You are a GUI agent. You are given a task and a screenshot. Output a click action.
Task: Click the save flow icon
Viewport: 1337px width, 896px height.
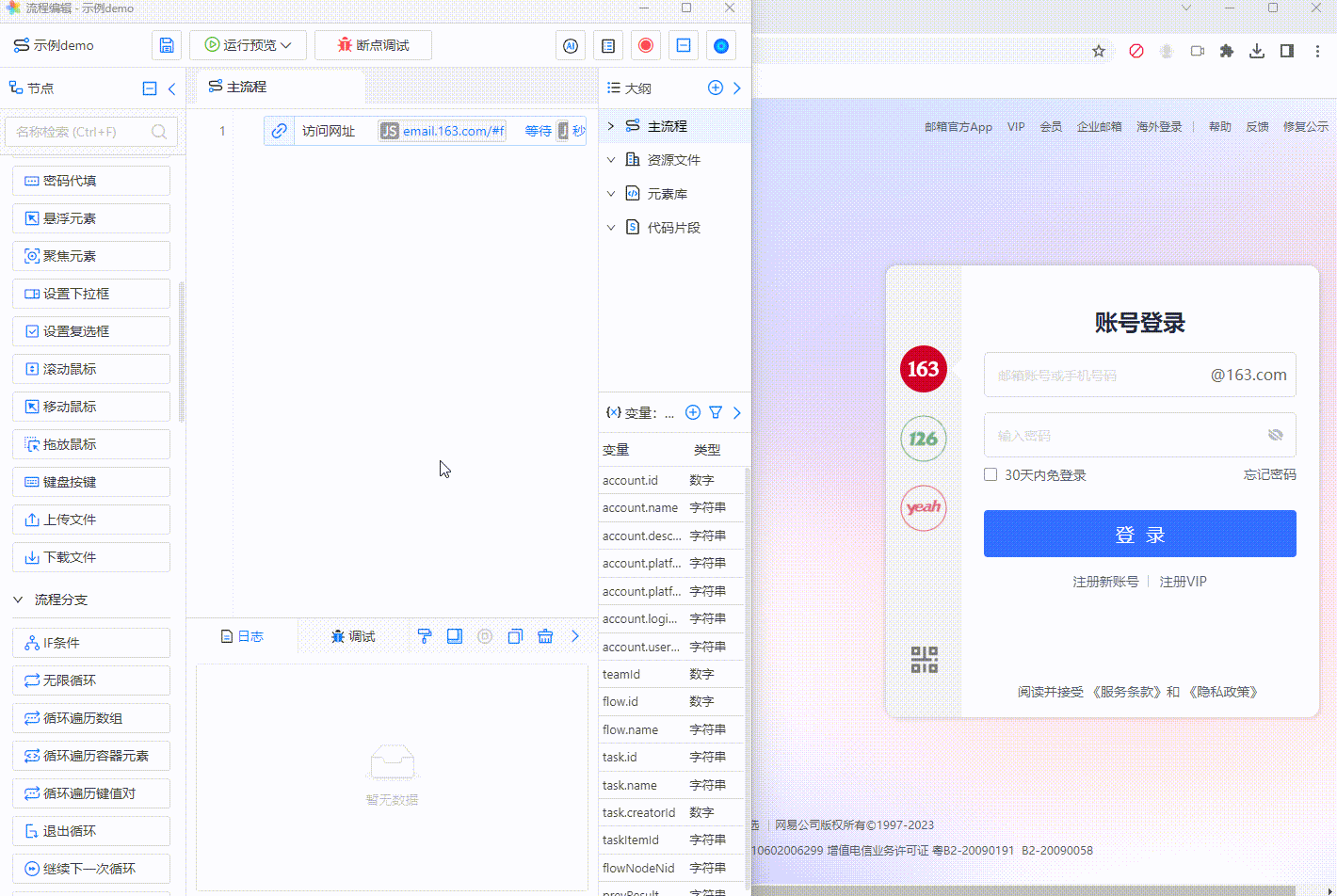[x=167, y=45]
